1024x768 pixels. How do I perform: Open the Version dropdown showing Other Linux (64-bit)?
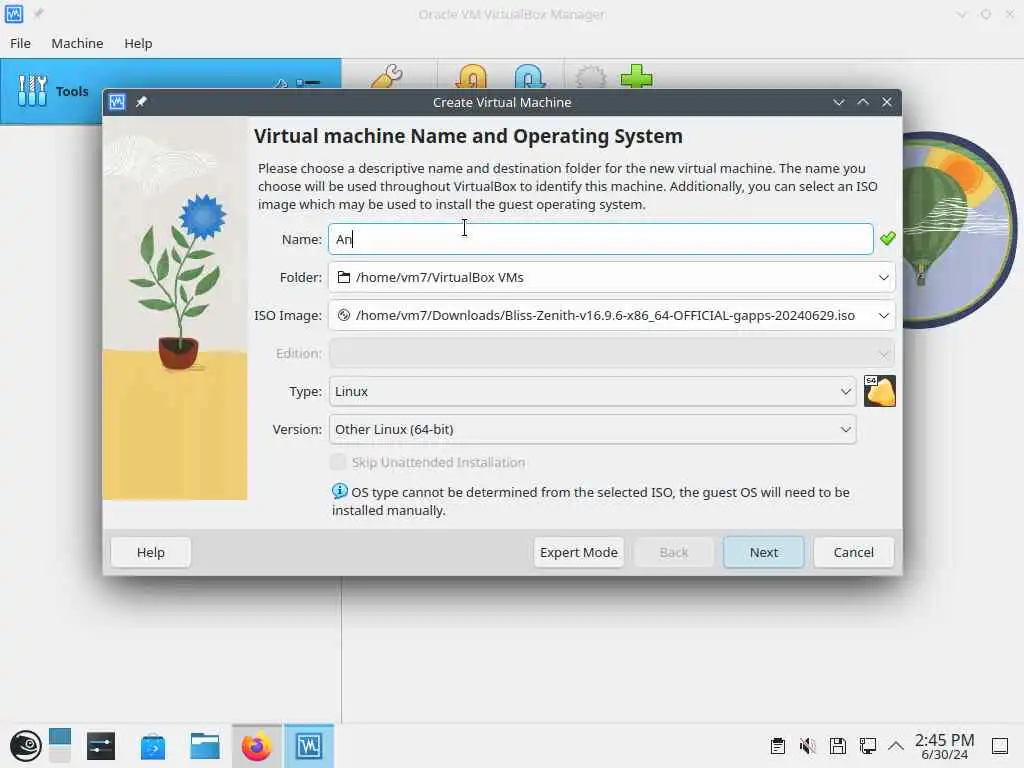(592, 429)
